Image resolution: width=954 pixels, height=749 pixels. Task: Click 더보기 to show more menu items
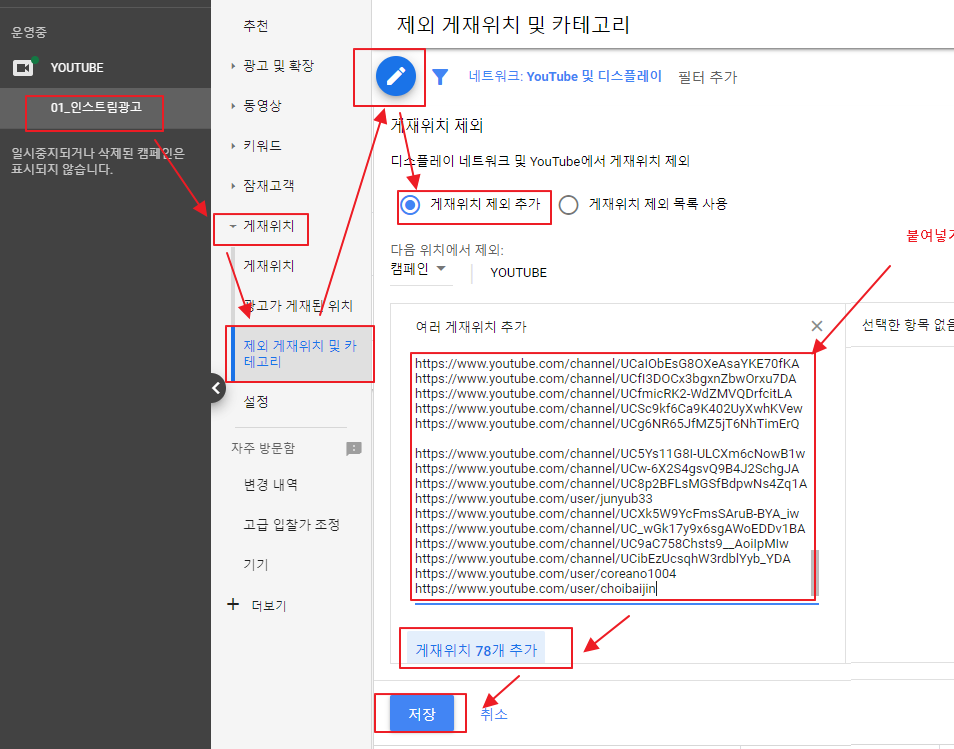[269, 605]
